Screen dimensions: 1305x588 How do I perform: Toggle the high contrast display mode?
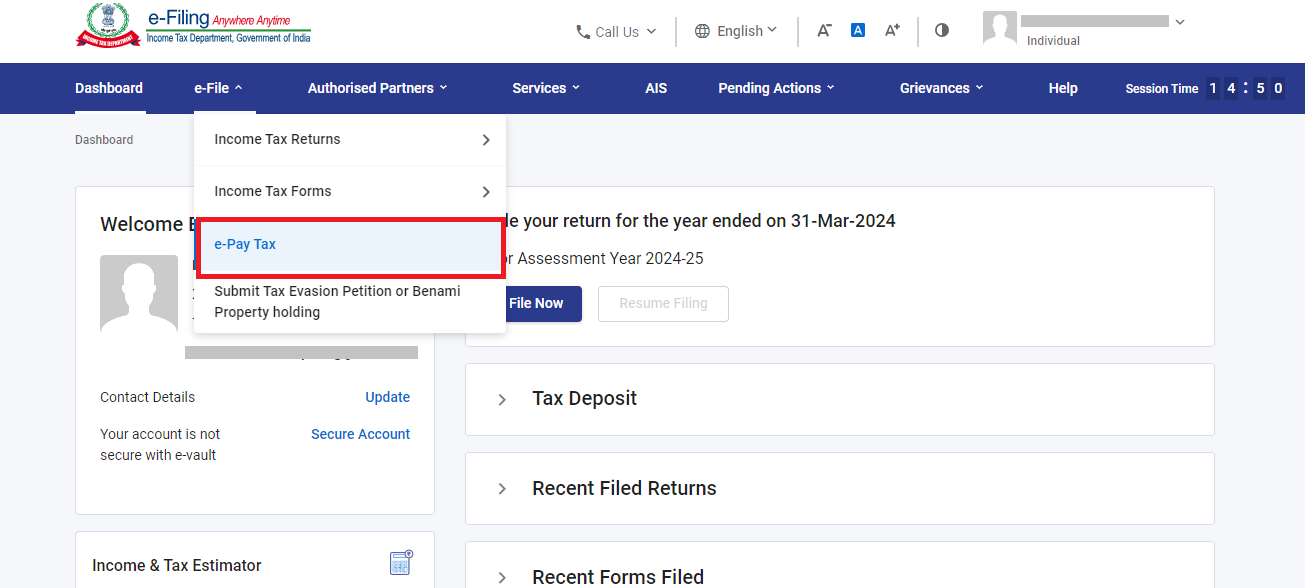point(941,30)
